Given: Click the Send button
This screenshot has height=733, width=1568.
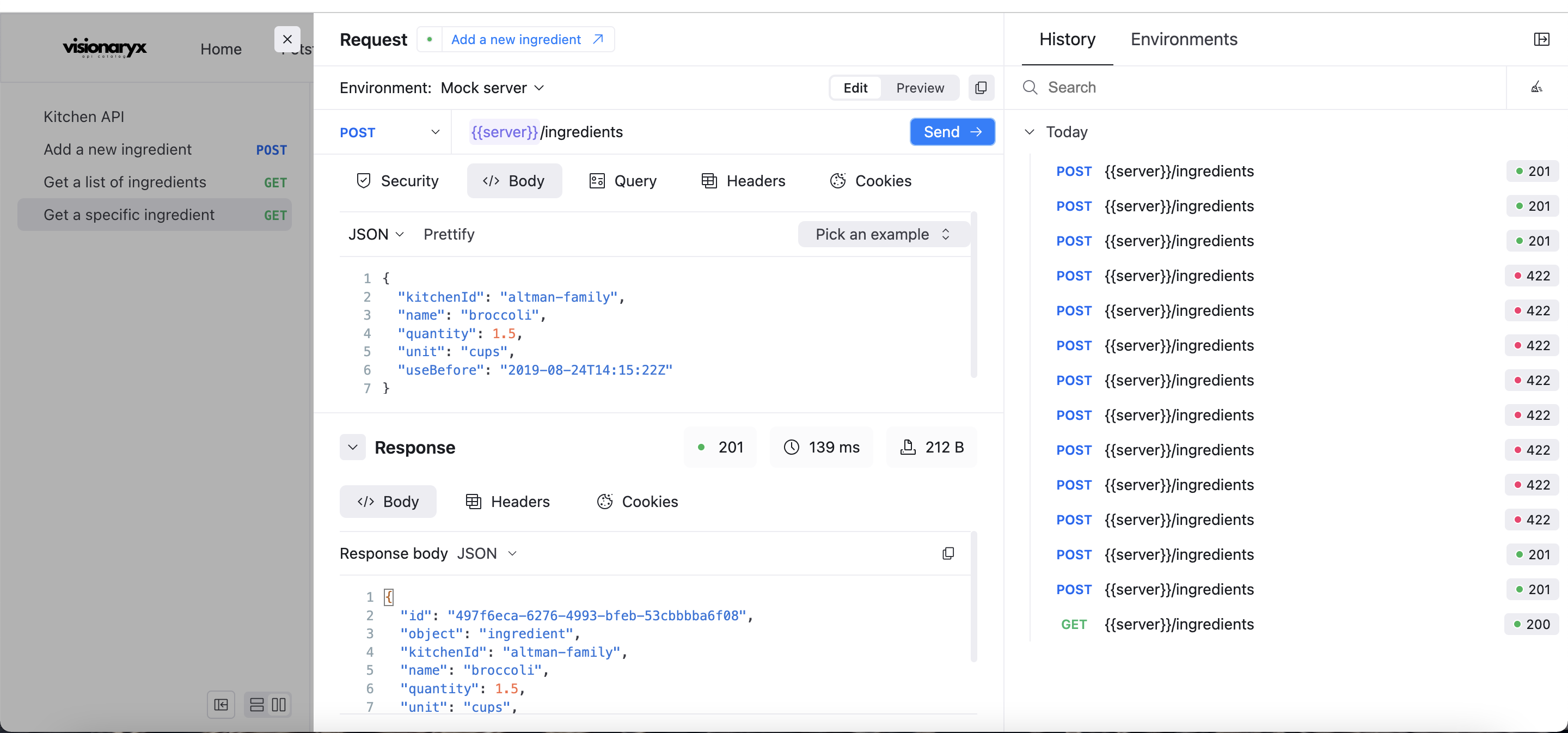Looking at the screenshot, I should pyautogui.click(x=952, y=132).
